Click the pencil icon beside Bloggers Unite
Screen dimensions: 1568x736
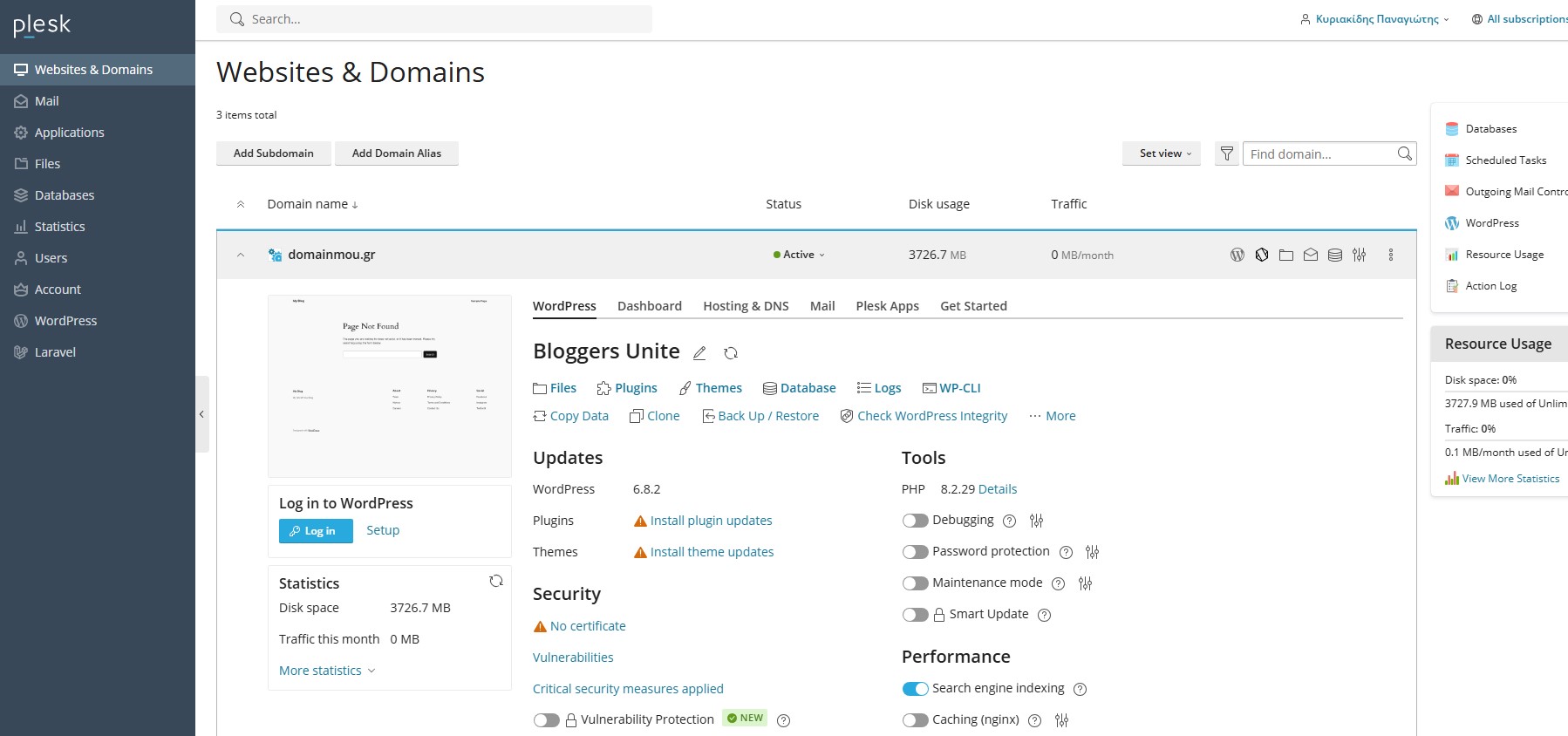699,353
